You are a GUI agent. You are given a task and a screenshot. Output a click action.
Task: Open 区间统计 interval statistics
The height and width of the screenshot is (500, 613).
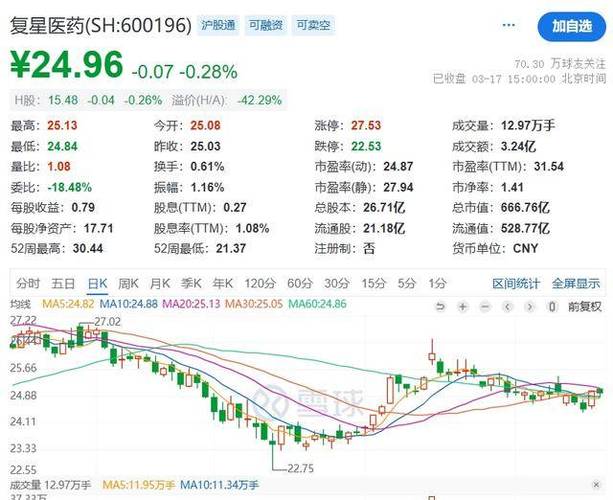[516, 283]
